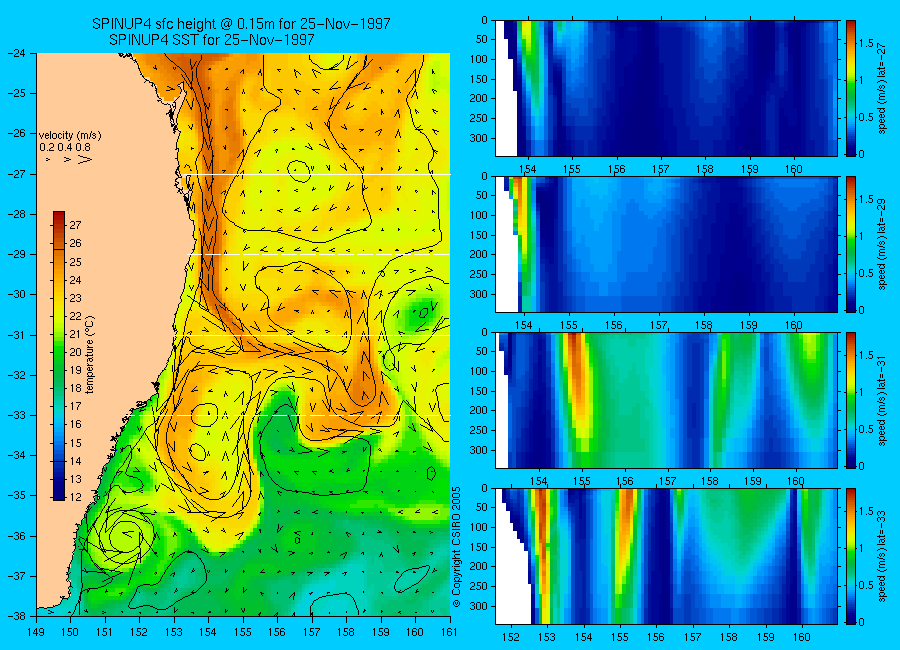The width and height of the screenshot is (900, 650).
Task: Click the 19 value on the temperature scale
Action: click(75, 370)
